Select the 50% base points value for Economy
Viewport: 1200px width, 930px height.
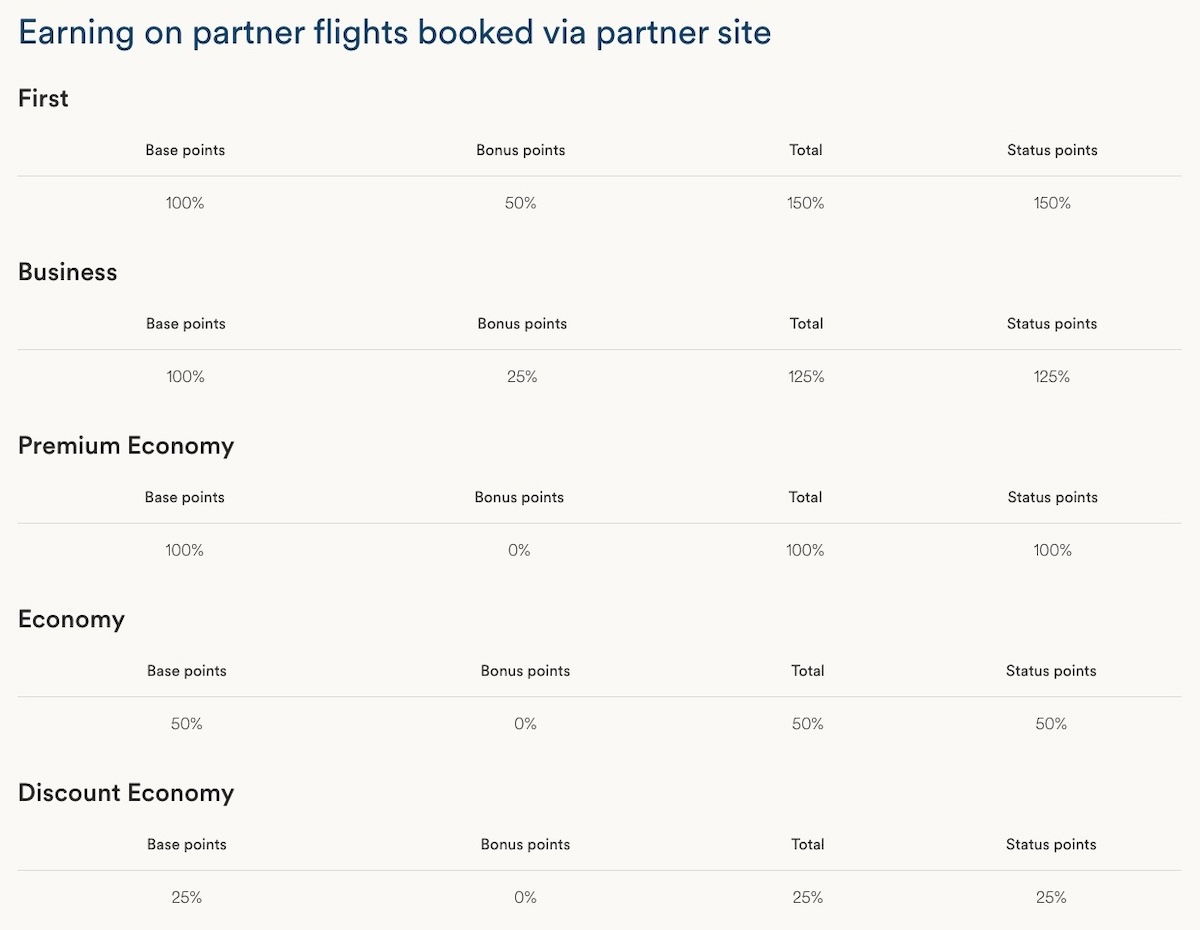click(187, 724)
